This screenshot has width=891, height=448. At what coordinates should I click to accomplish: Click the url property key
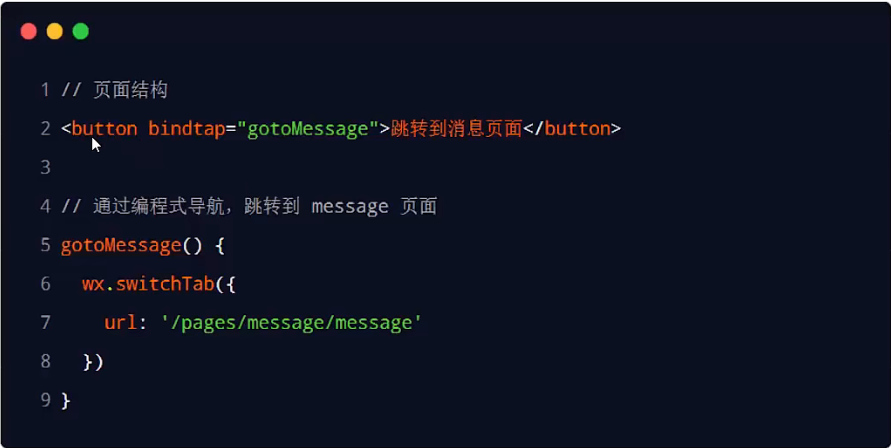(120, 322)
